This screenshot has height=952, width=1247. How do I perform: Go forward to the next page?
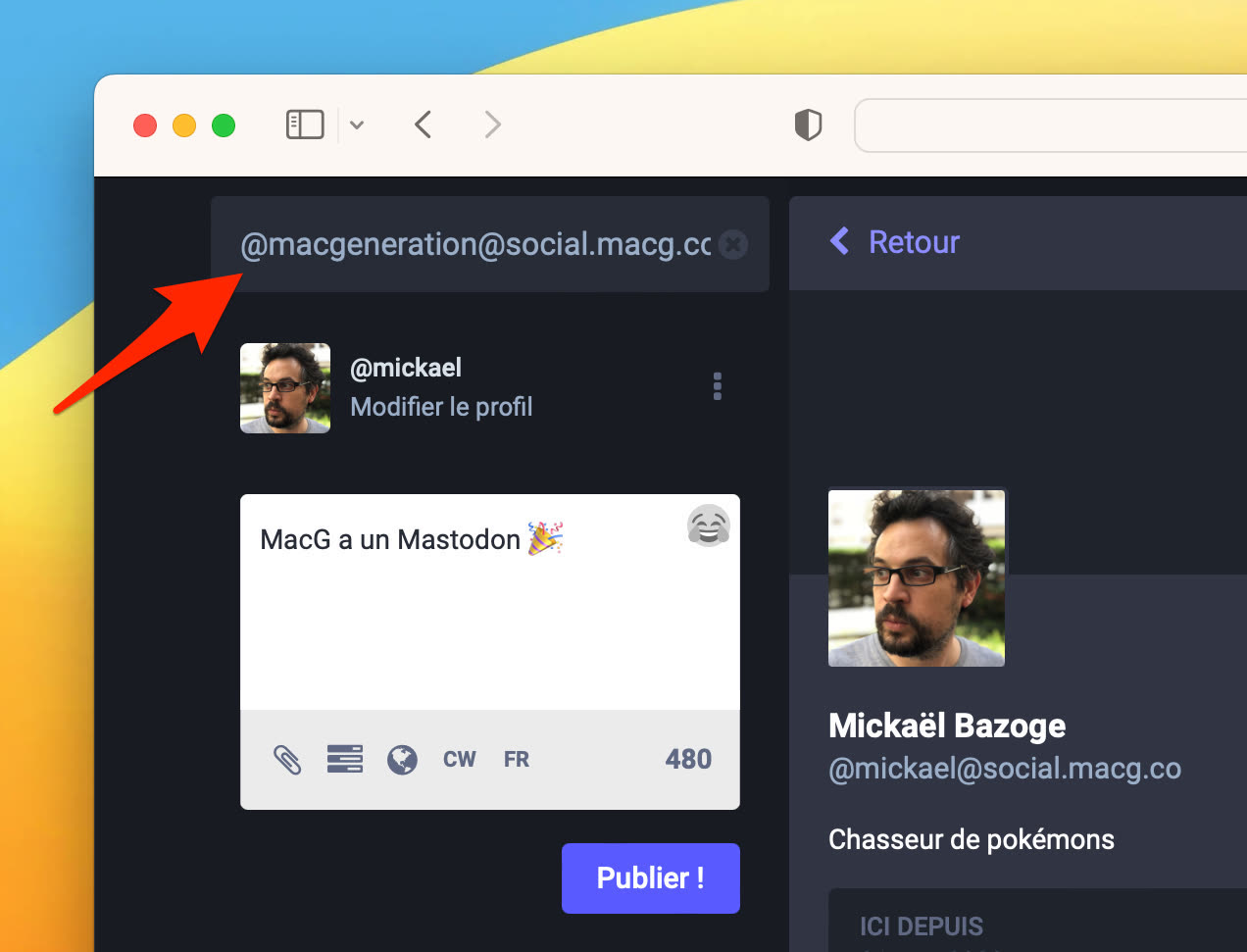[x=492, y=125]
